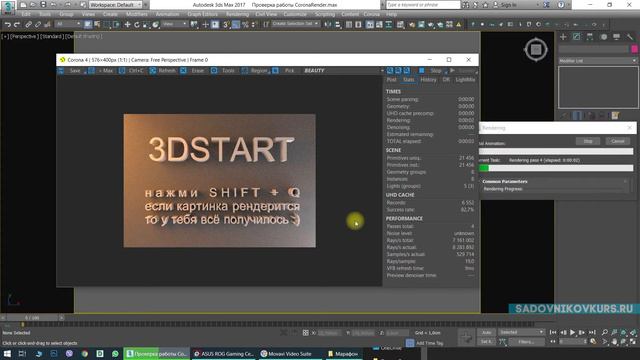Open the Create tab in command panel
Viewport: 640px width, 360px height.
(x=563, y=37)
